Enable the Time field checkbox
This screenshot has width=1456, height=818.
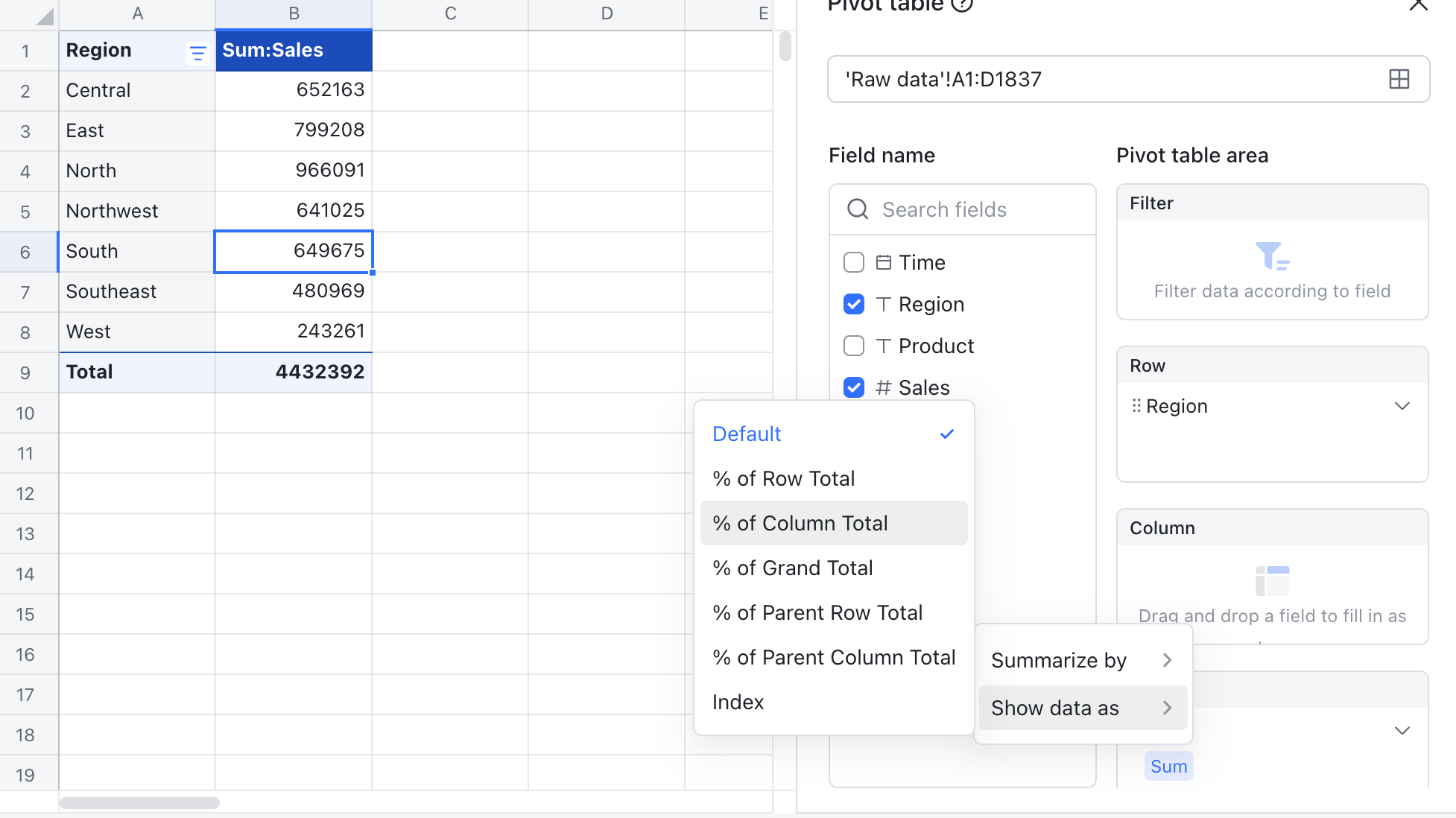853,262
